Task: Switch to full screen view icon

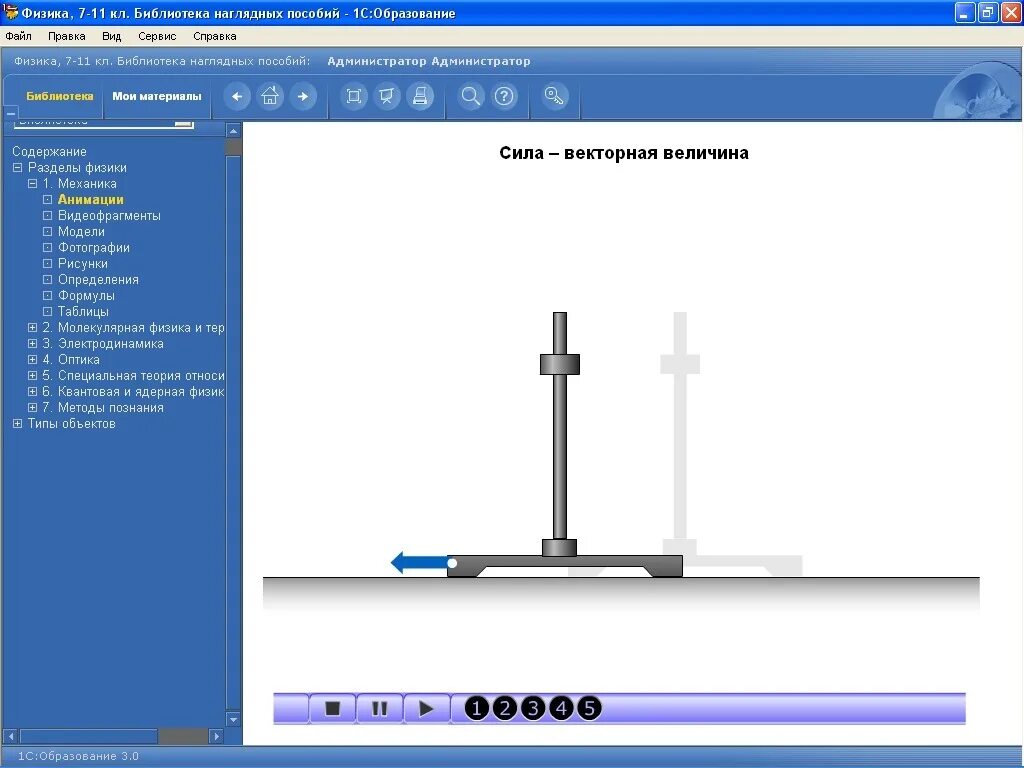Action: click(x=353, y=97)
